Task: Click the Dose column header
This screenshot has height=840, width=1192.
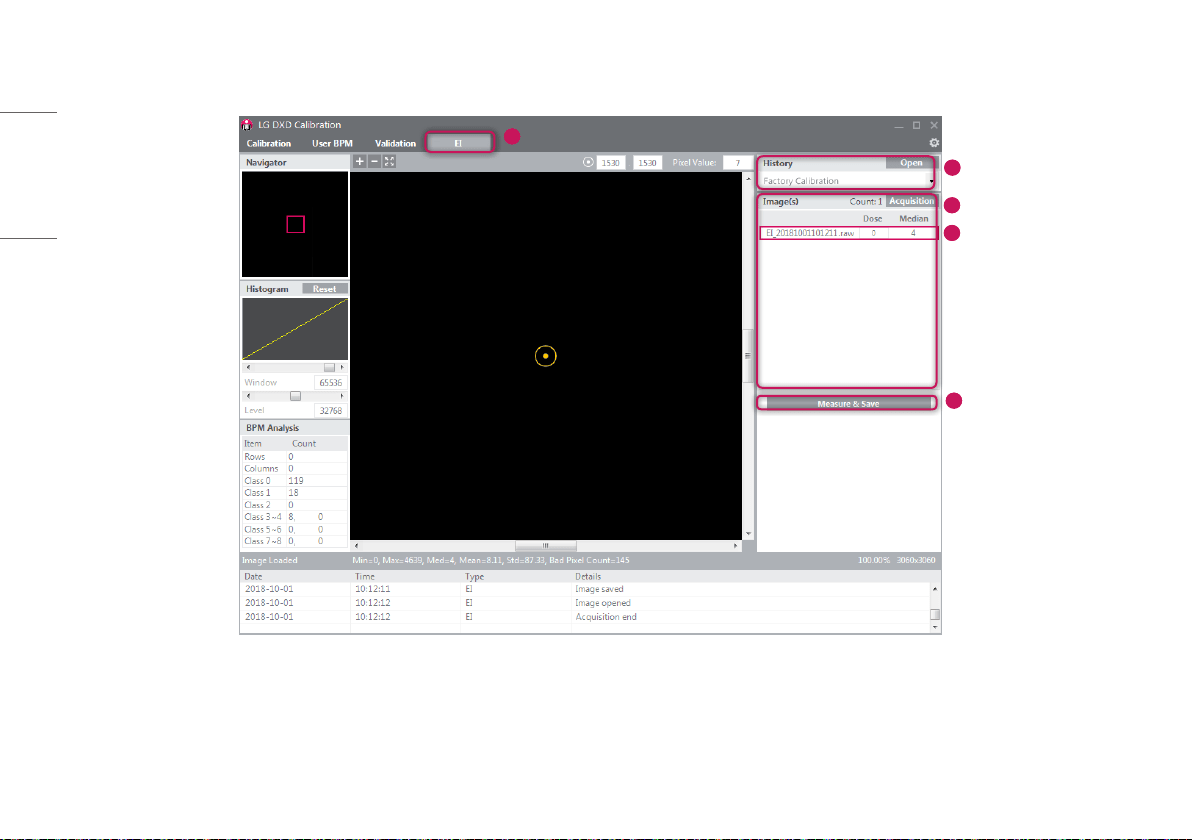Action: coord(872,218)
